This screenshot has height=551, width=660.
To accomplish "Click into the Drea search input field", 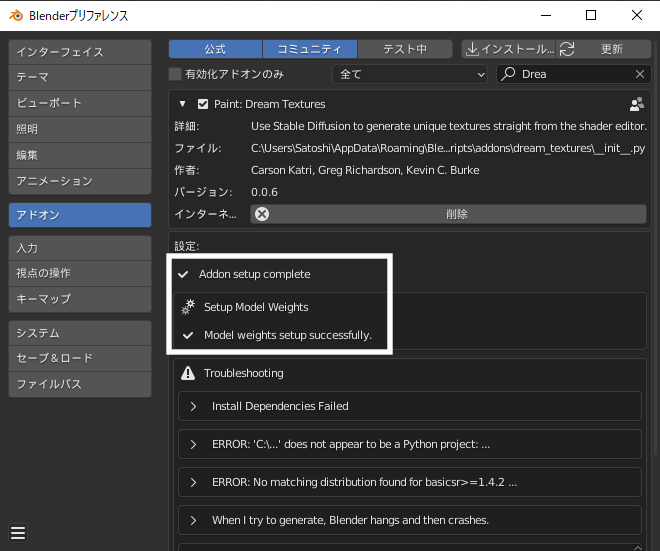I will pyautogui.click(x=574, y=75).
